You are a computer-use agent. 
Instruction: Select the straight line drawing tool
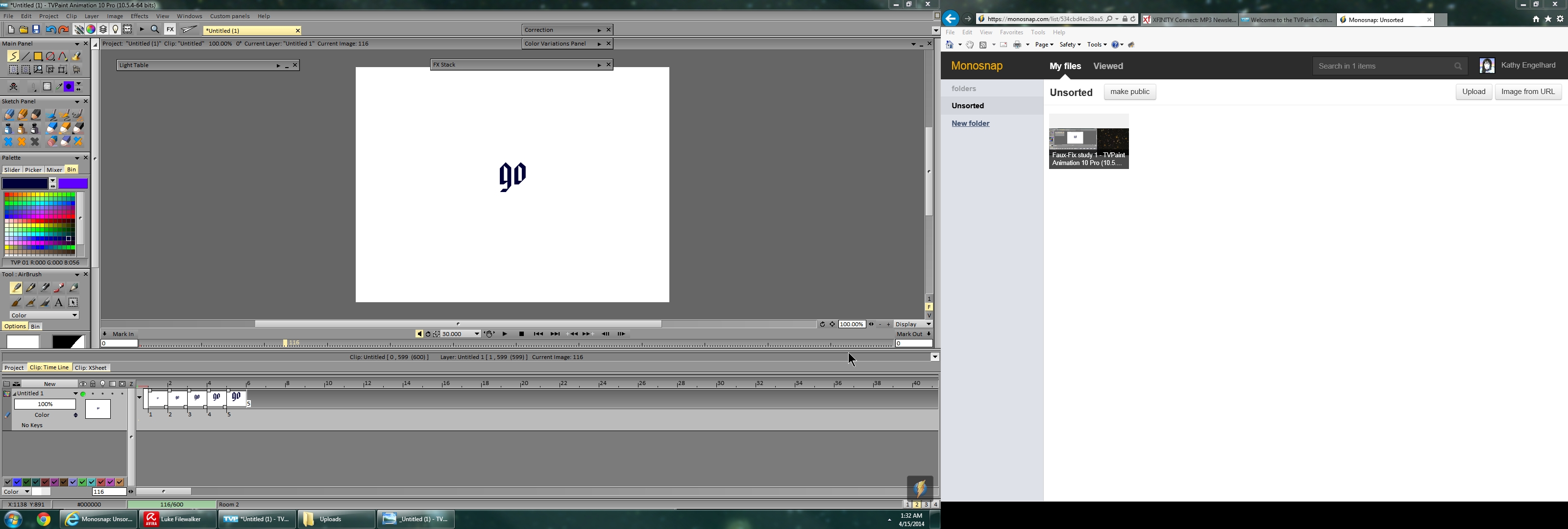tap(25, 56)
